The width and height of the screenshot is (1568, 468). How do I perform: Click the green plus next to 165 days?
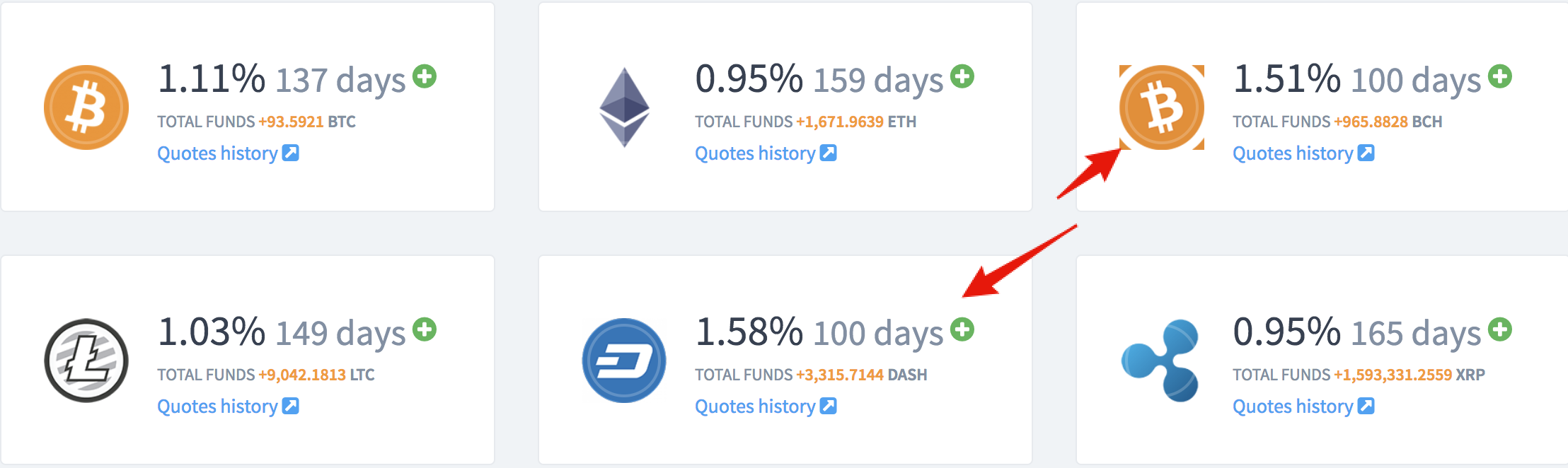[1500, 329]
